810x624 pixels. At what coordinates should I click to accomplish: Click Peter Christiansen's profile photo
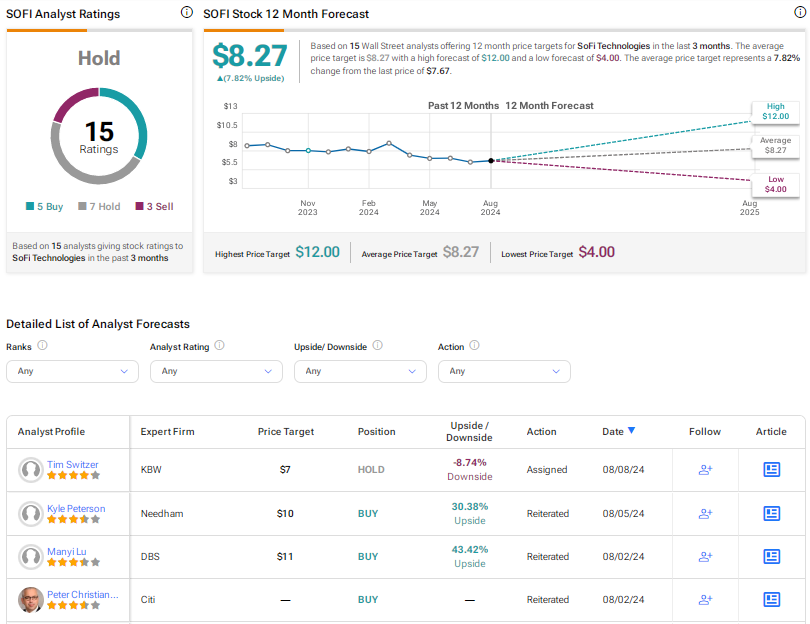(x=30, y=600)
